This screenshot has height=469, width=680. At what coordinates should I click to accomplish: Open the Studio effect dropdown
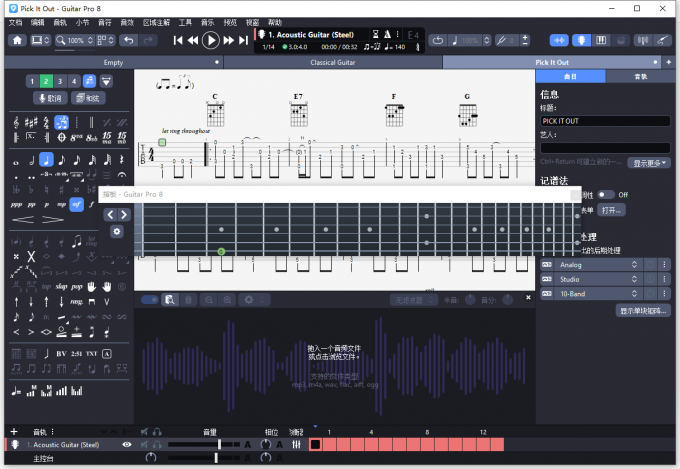[x=598, y=279]
